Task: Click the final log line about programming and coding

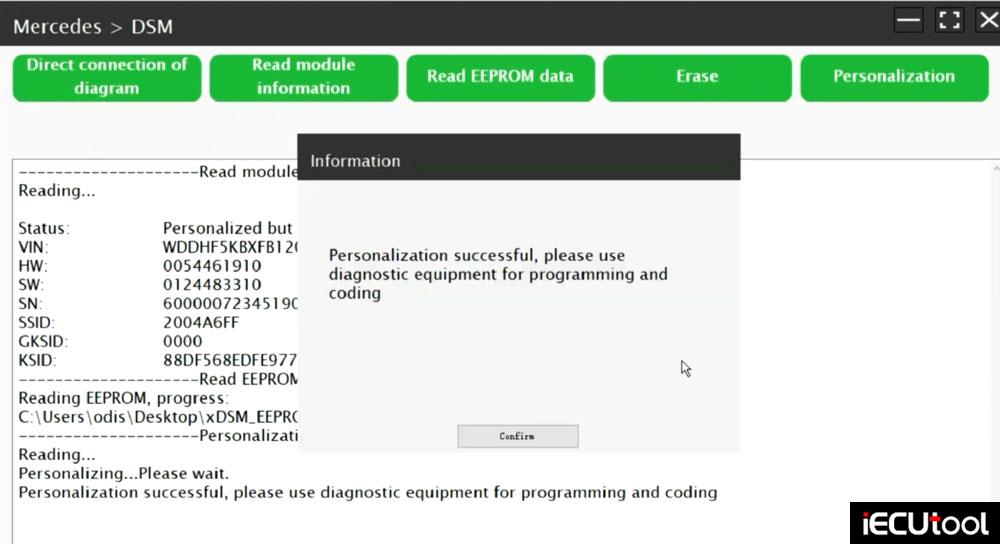Action: [368, 492]
